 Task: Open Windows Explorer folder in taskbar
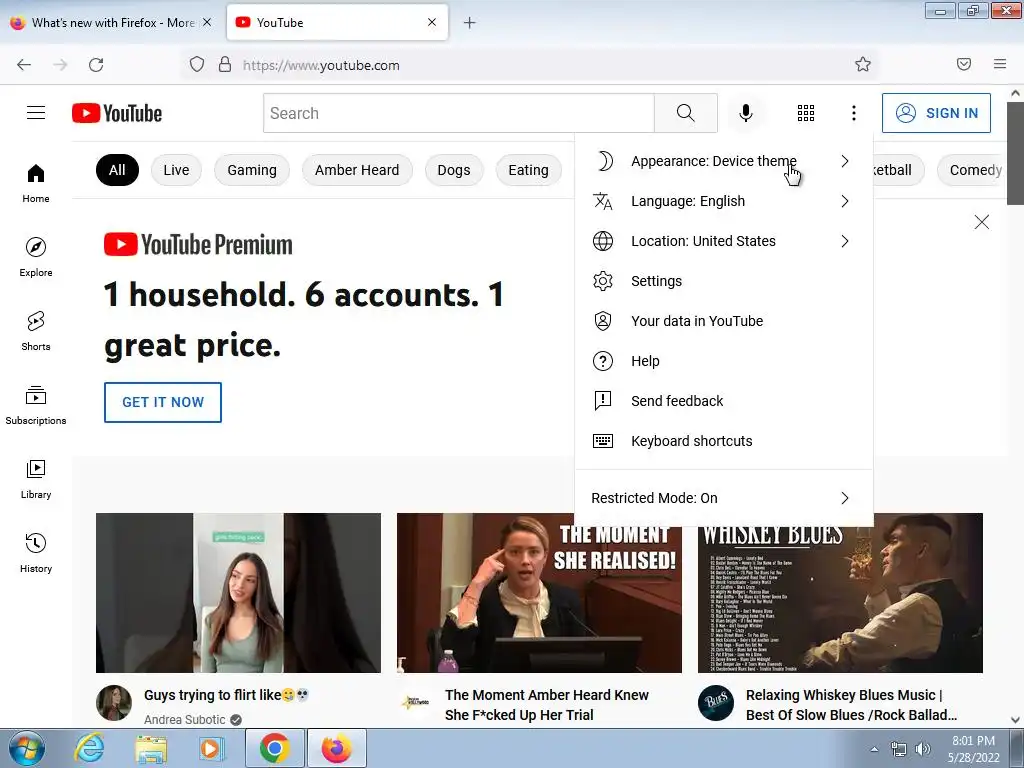pos(151,748)
